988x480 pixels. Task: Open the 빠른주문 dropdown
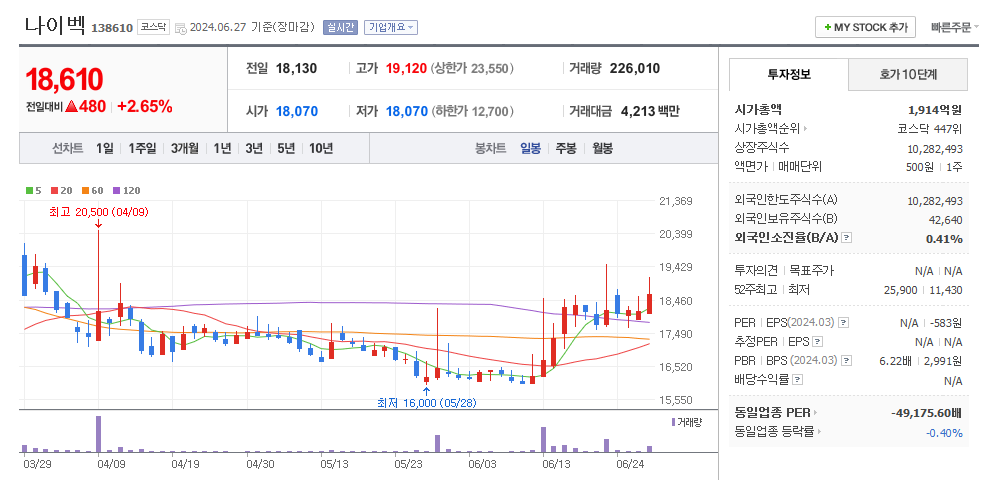[x=954, y=27]
